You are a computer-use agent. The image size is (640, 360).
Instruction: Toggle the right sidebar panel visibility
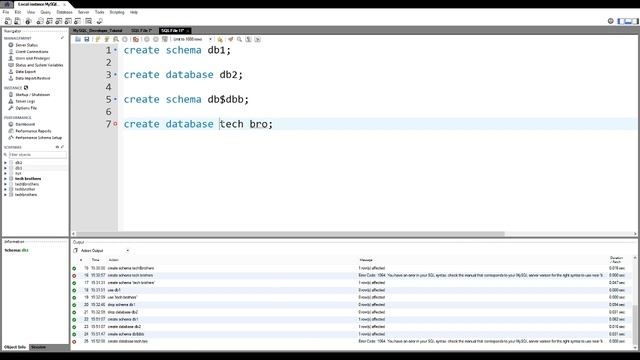point(636,21)
